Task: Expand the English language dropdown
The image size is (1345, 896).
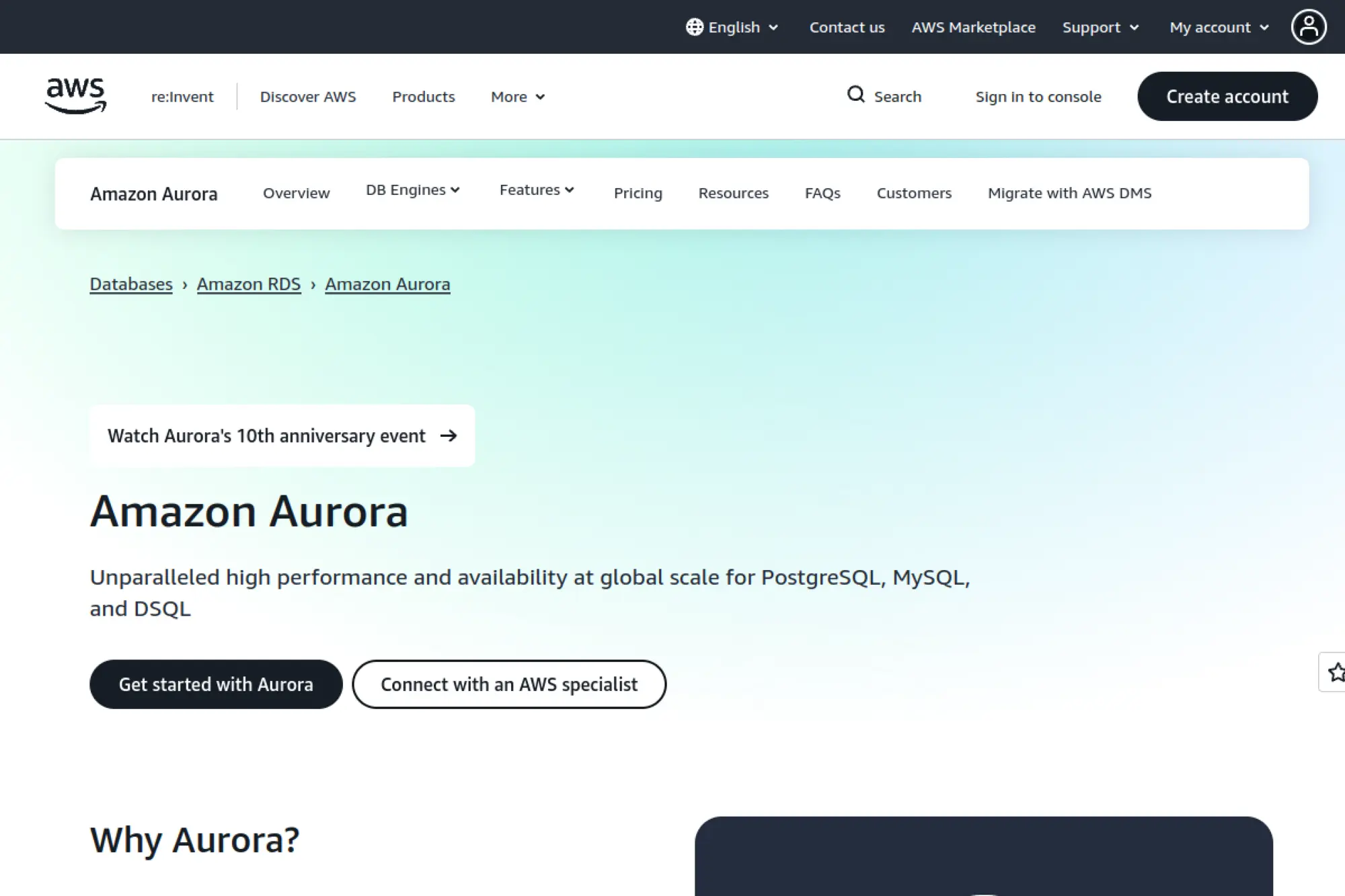Action: (x=733, y=27)
